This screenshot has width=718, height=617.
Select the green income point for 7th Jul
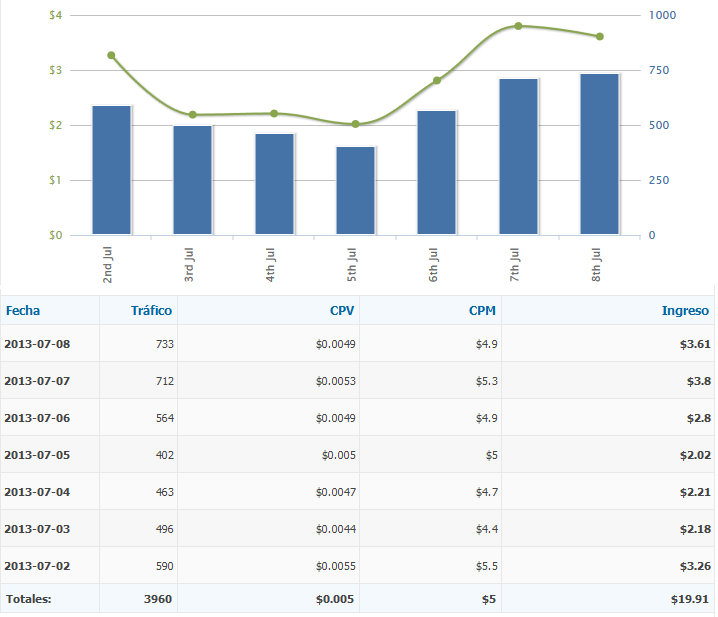pyautogui.click(x=518, y=26)
